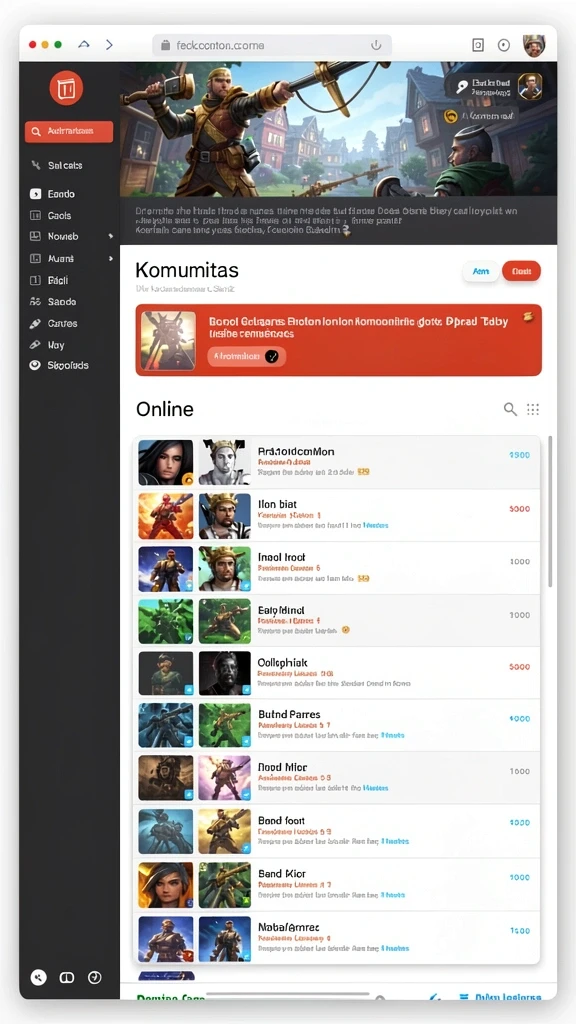The width and height of the screenshot is (576, 1024).
Task: Open the 'Band Kior' list entry
Action: point(336,885)
